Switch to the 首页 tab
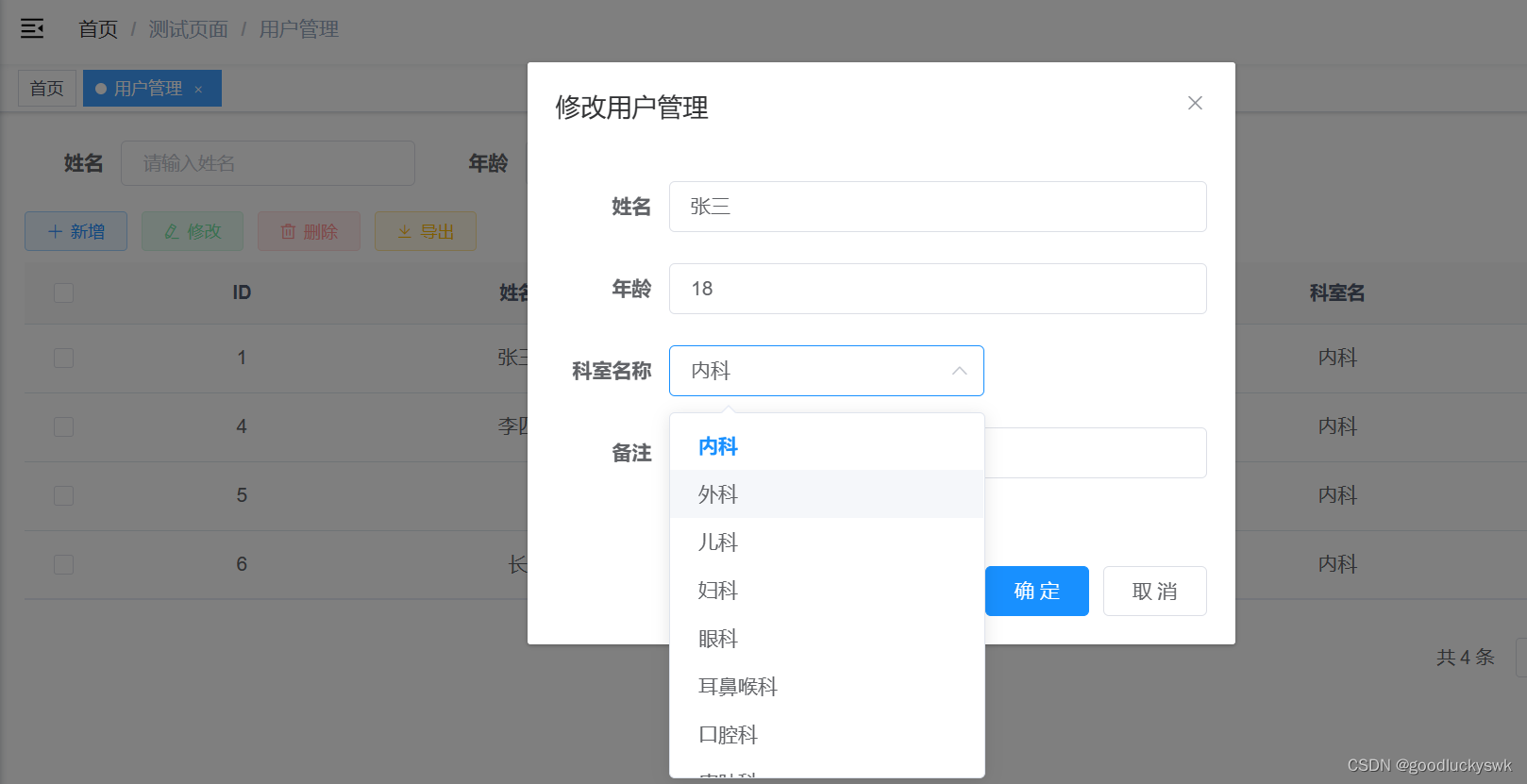1527x784 pixels. pos(47,89)
